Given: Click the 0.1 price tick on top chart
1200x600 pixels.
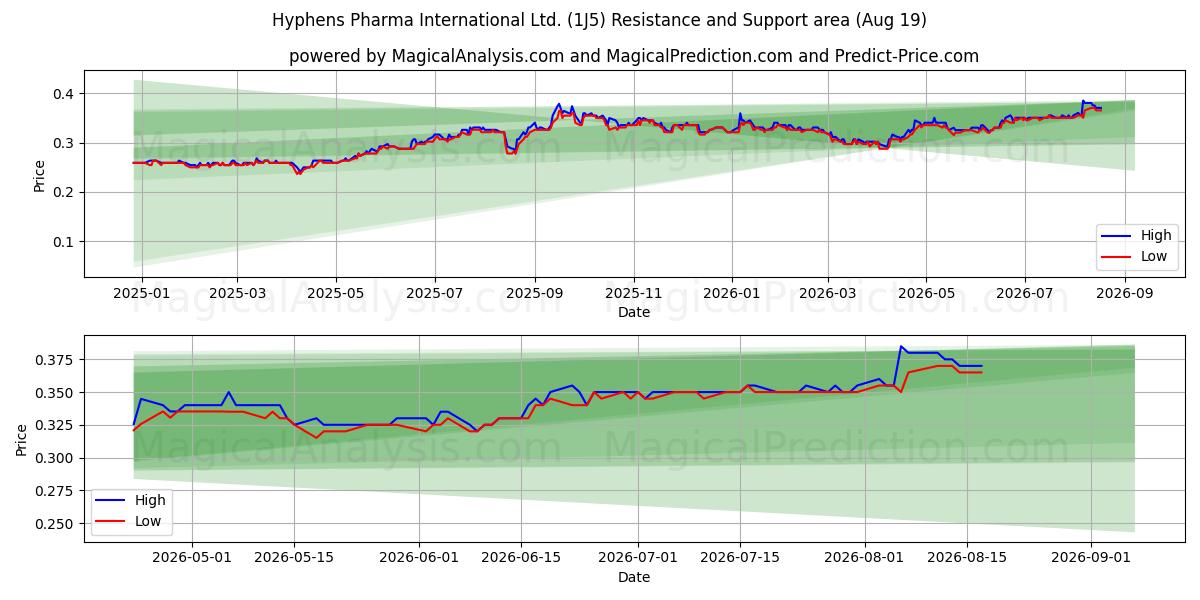Looking at the screenshot, I should pyautogui.click(x=65, y=242).
